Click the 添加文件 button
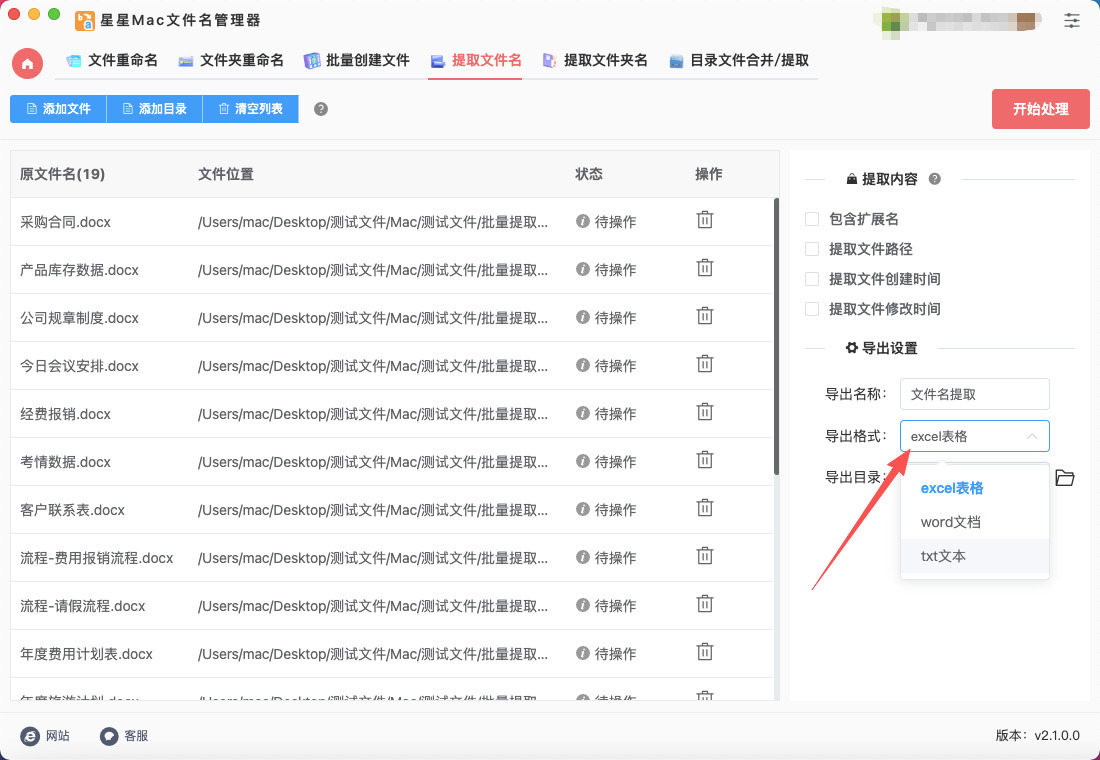This screenshot has height=760, width=1100. point(58,109)
